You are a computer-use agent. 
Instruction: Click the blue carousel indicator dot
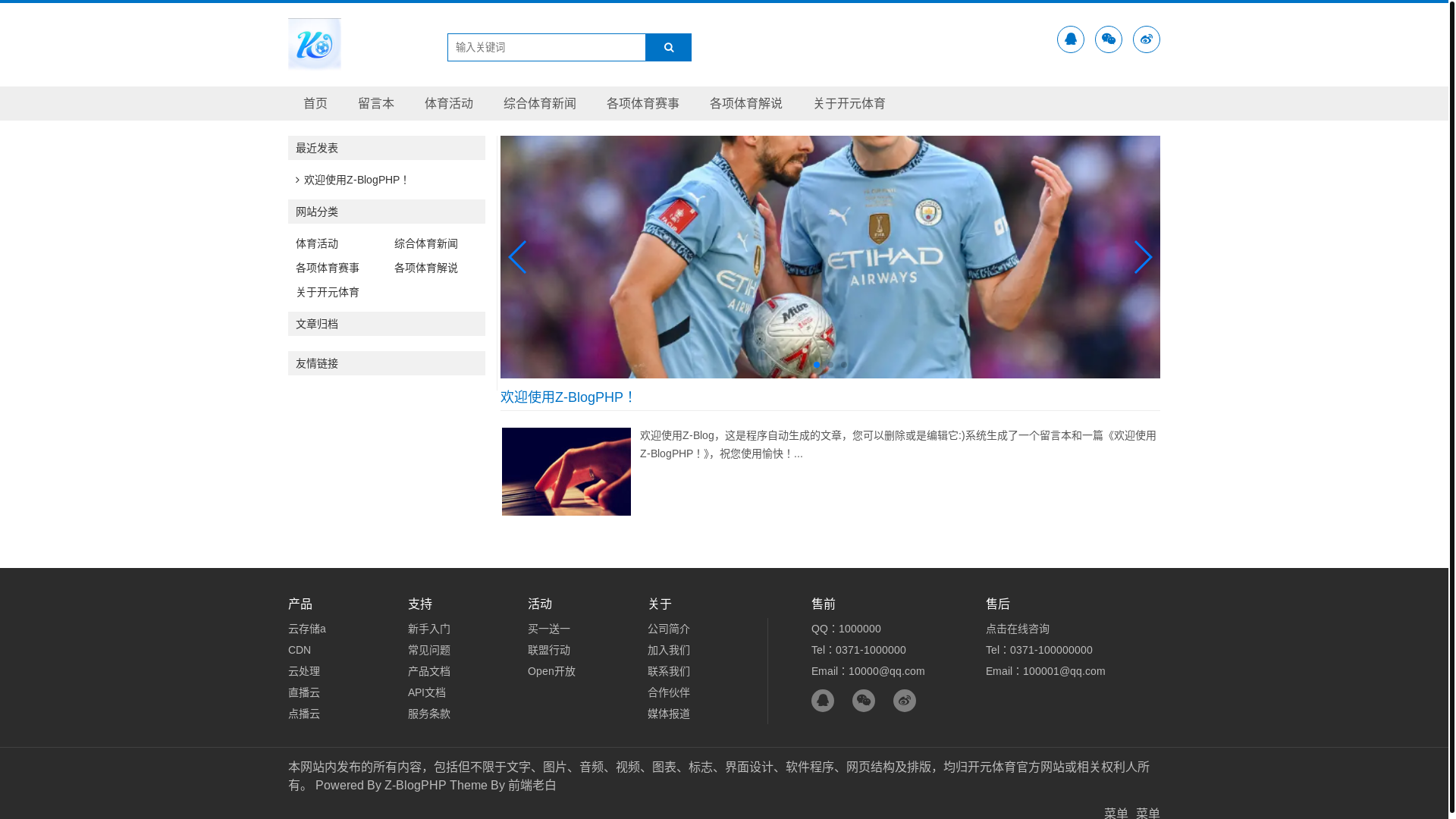[817, 365]
